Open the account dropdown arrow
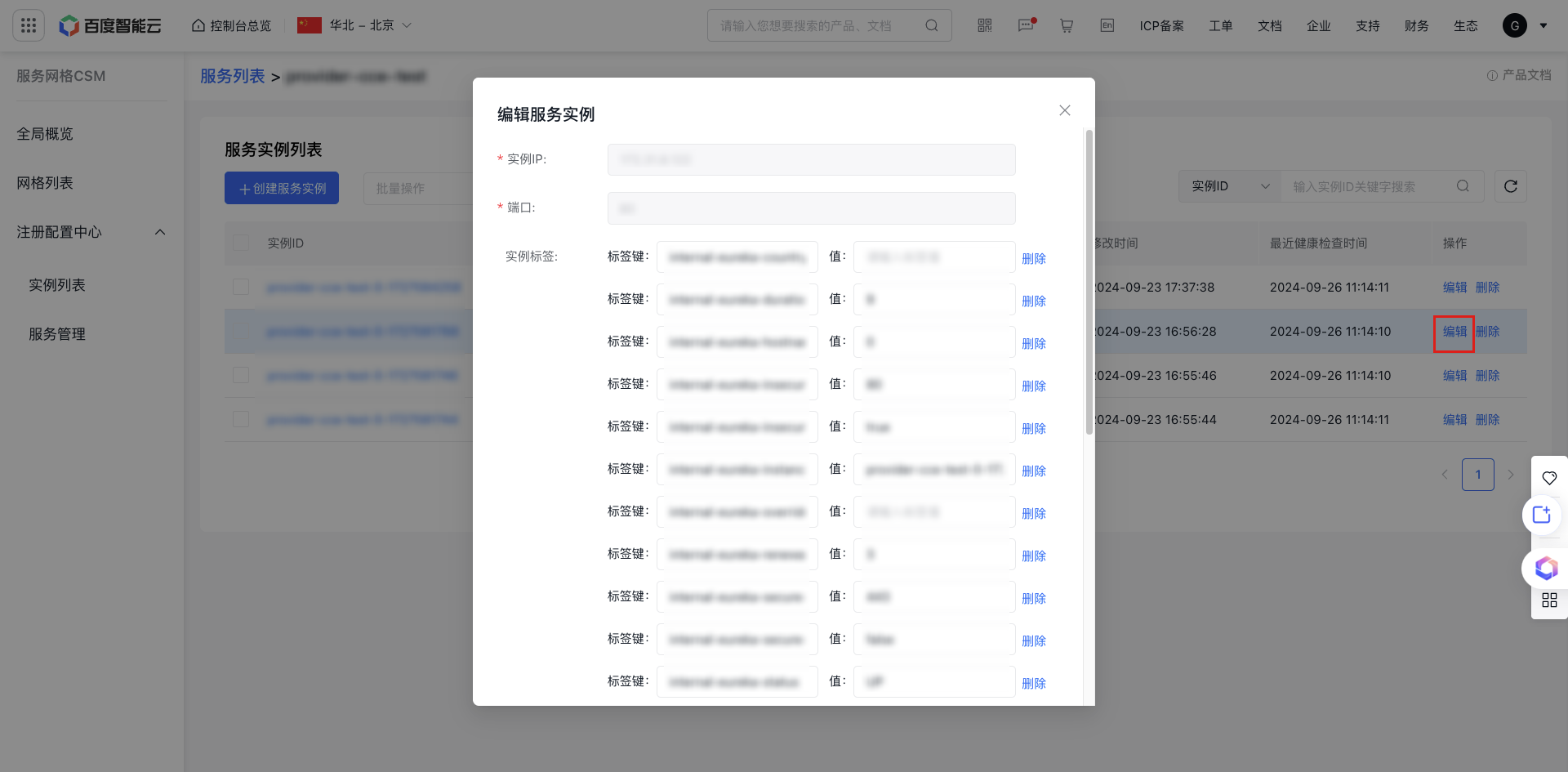The height and width of the screenshot is (772, 1568). click(1543, 25)
